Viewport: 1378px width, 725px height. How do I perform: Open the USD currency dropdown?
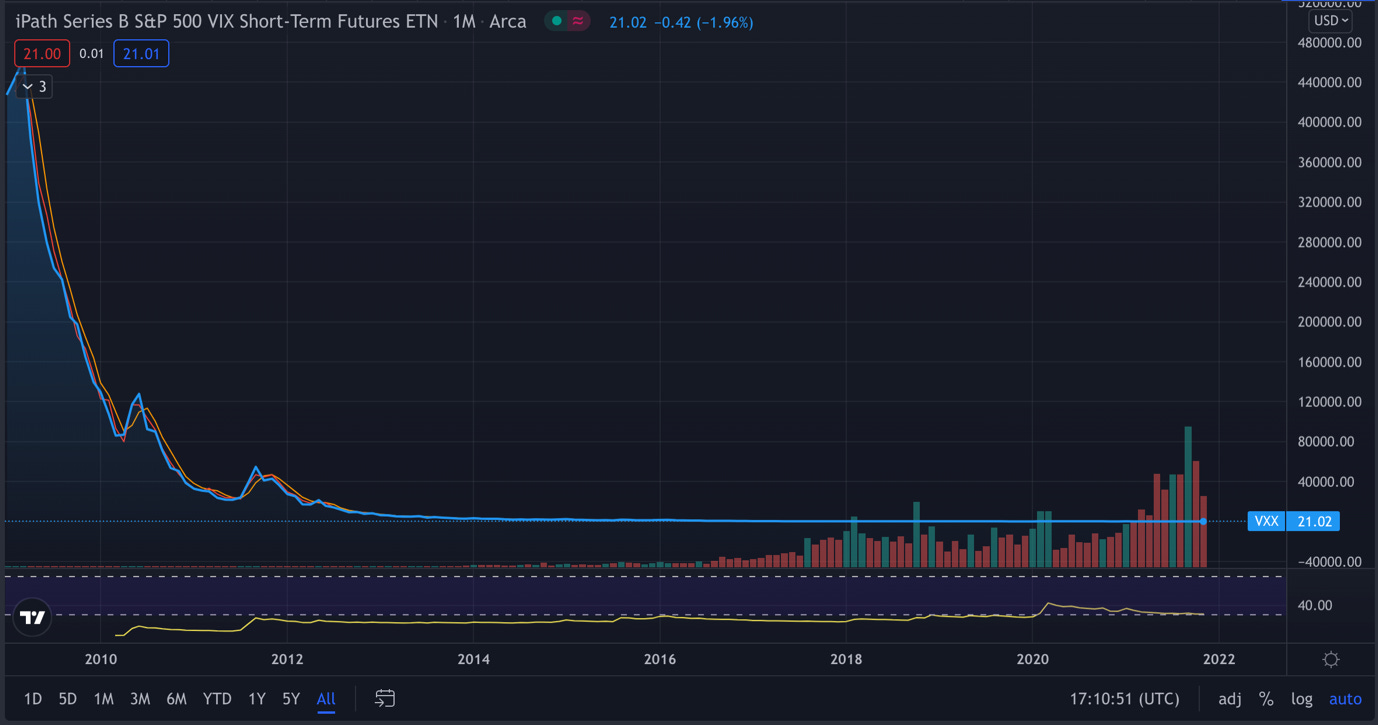pos(1331,20)
